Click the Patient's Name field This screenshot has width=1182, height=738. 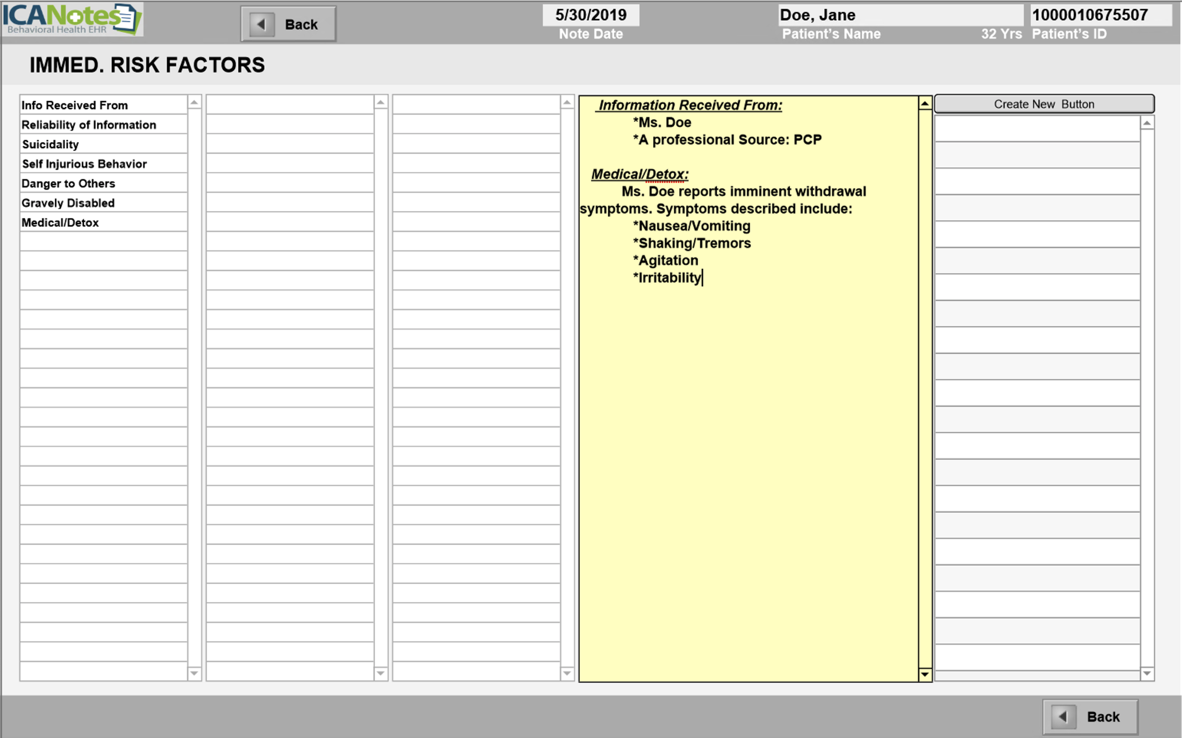[x=900, y=15]
